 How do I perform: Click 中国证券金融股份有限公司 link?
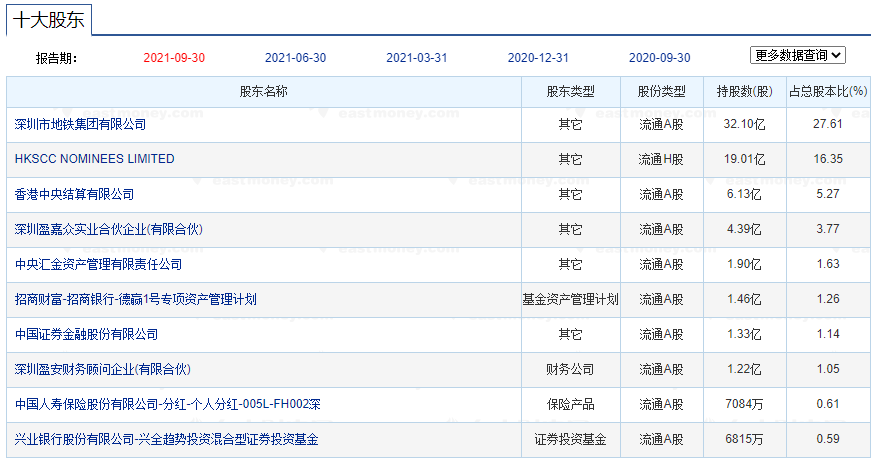click(x=86, y=334)
